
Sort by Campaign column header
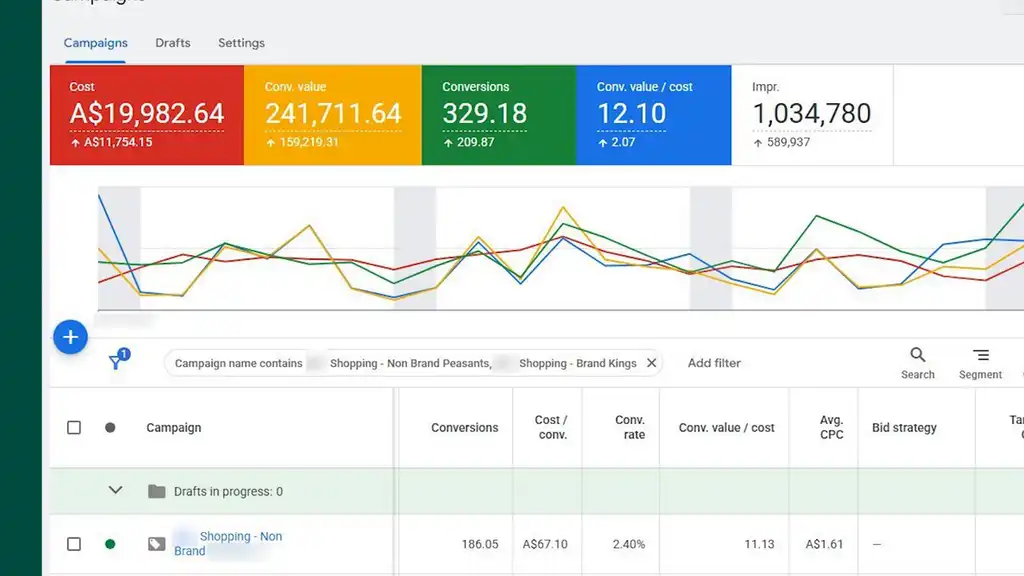coord(174,428)
